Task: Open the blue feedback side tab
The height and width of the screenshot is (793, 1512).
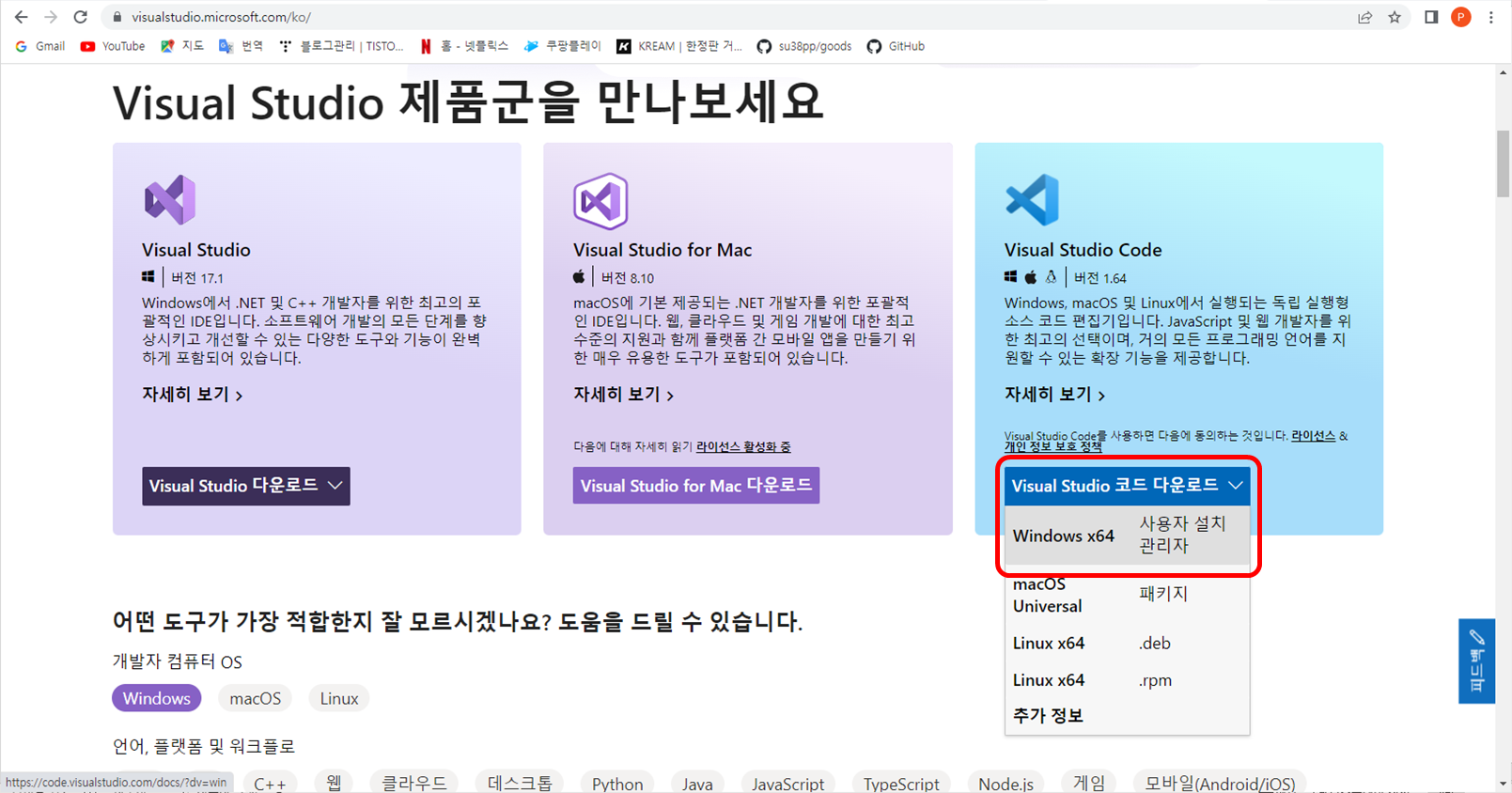Action: click(x=1476, y=661)
